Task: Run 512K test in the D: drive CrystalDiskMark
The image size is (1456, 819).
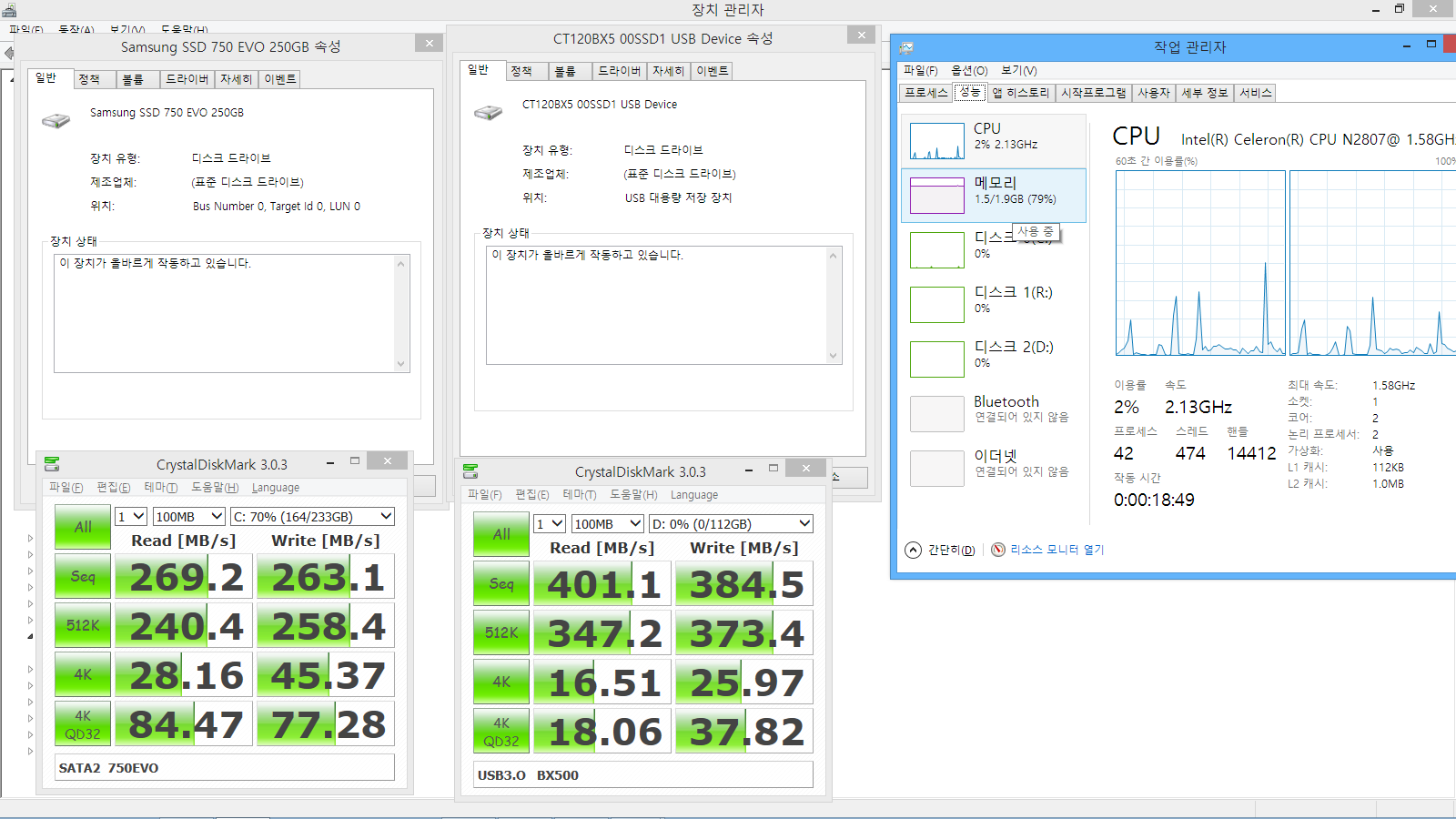Action: click(501, 632)
